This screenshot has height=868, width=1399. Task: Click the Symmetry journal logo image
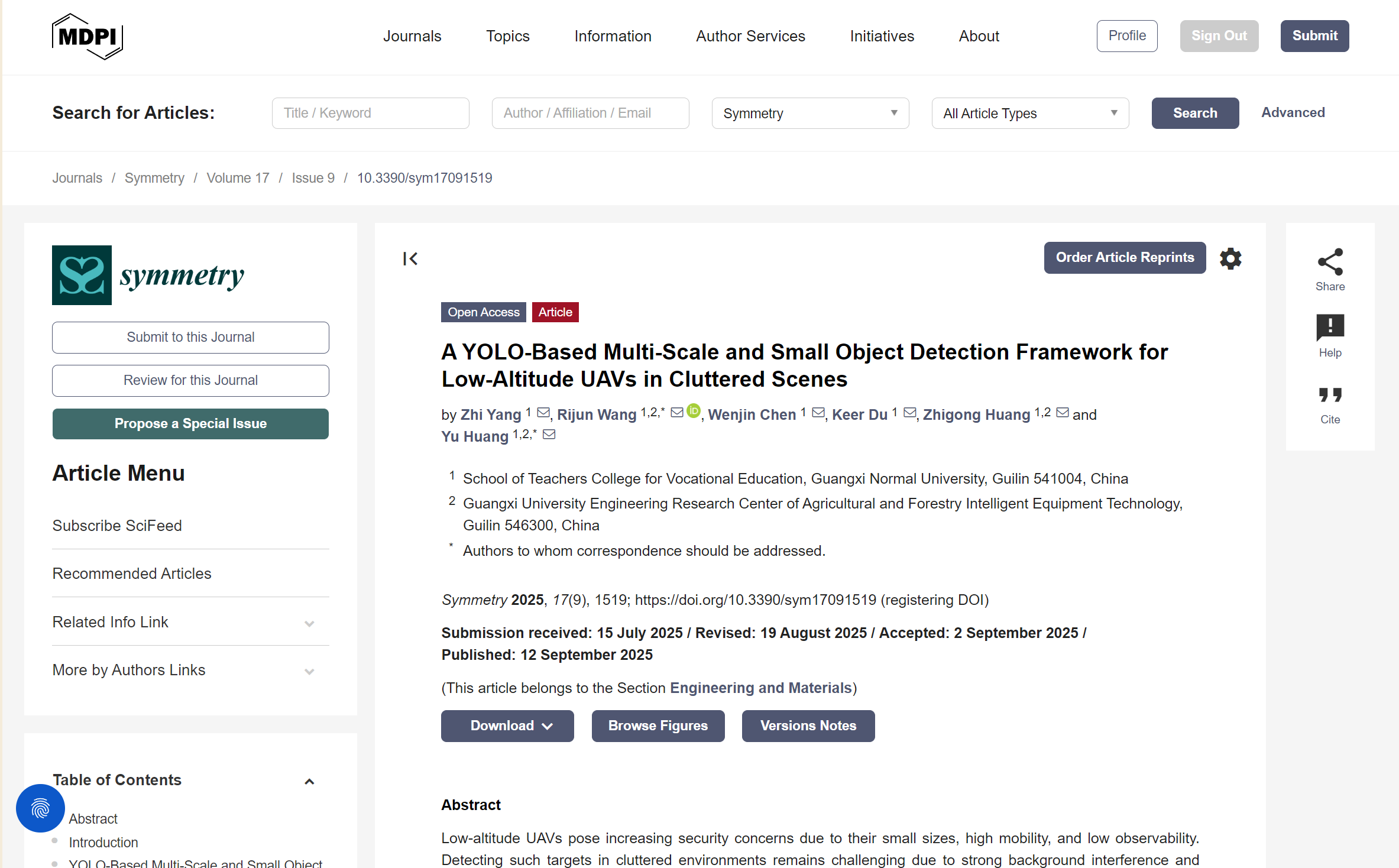pyautogui.click(x=82, y=275)
